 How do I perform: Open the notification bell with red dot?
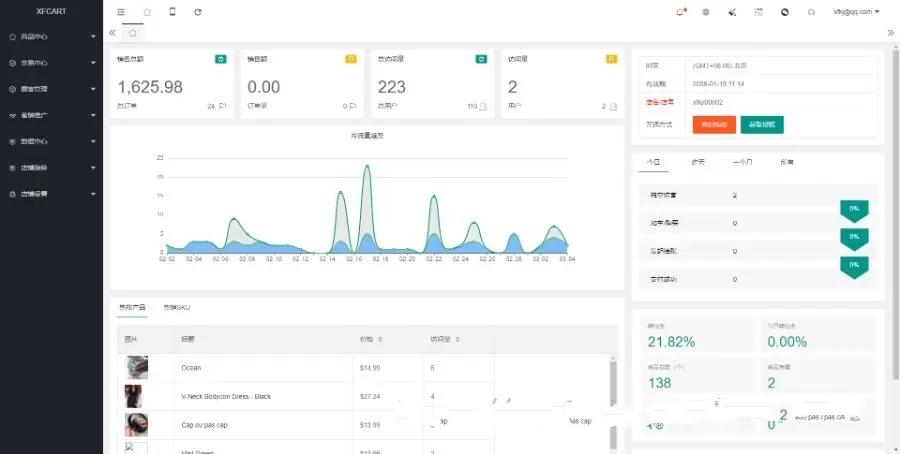(680, 11)
